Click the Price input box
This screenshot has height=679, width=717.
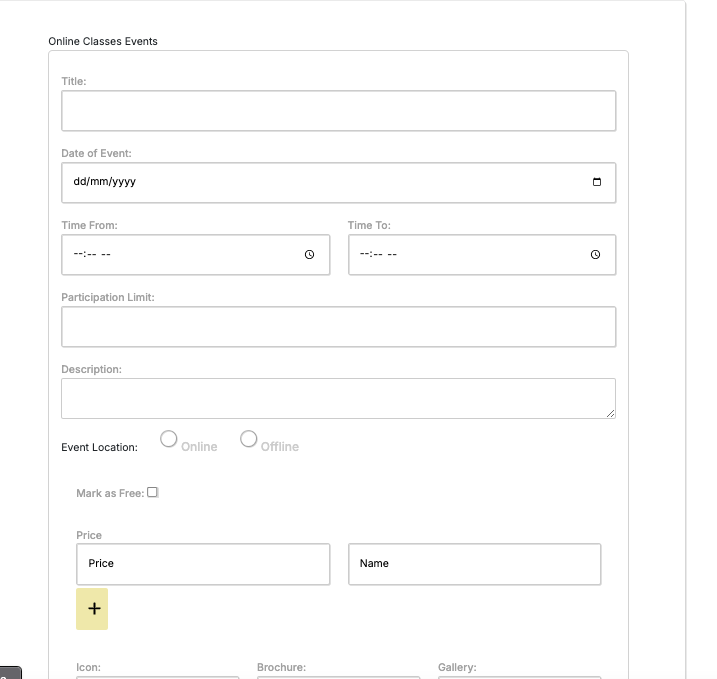coord(203,564)
